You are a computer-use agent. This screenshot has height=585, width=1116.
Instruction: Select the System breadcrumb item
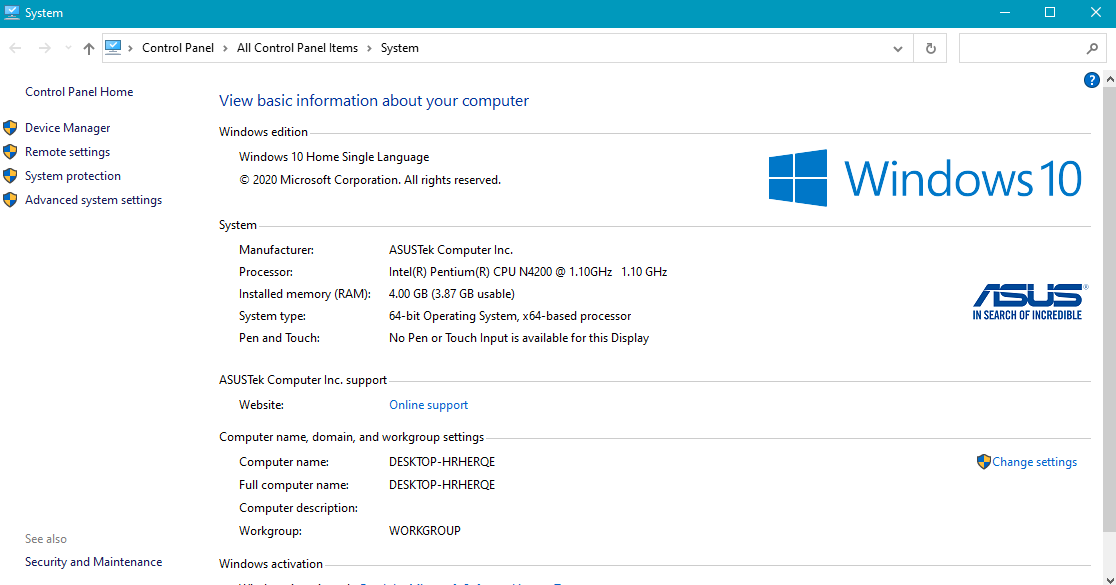399,48
